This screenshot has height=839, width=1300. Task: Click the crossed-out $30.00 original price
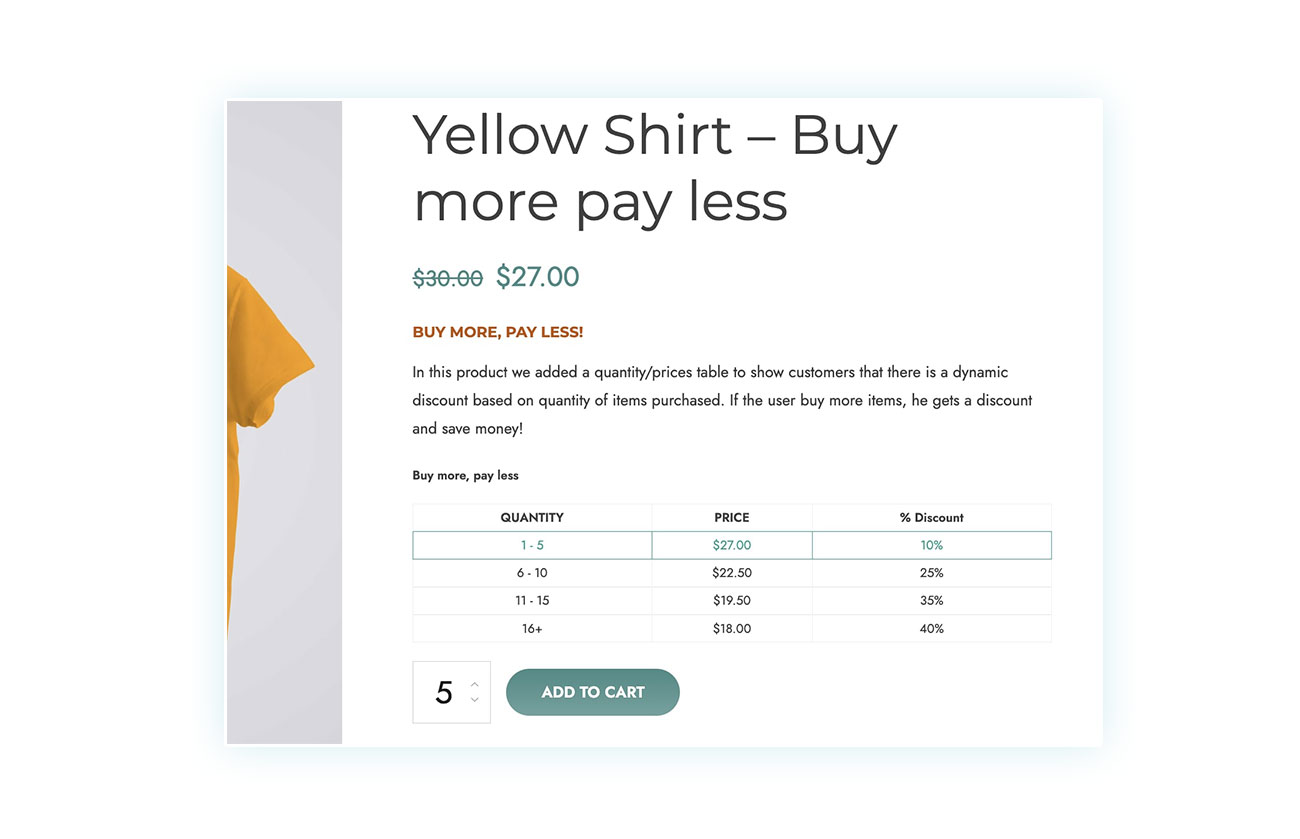(x=448, y=279)
